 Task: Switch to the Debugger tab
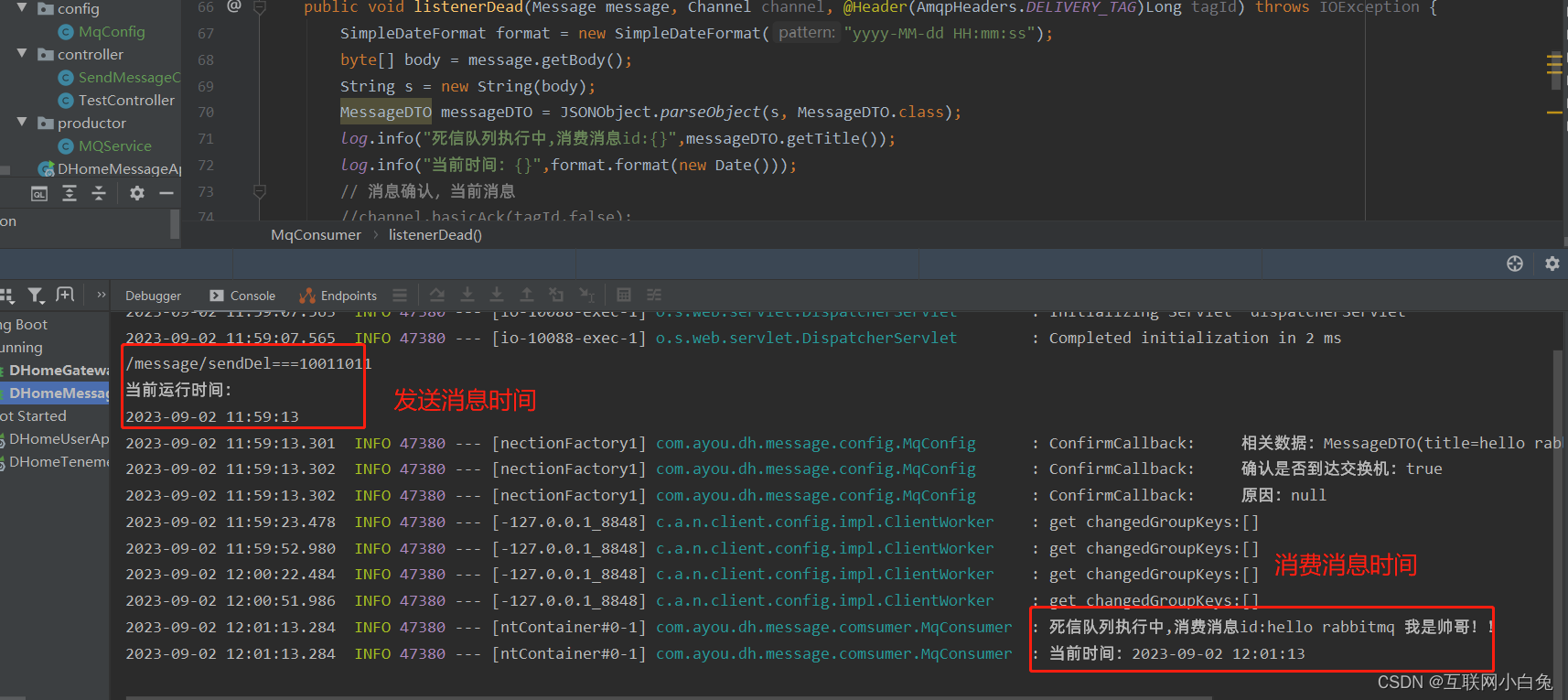coord(153,296)
